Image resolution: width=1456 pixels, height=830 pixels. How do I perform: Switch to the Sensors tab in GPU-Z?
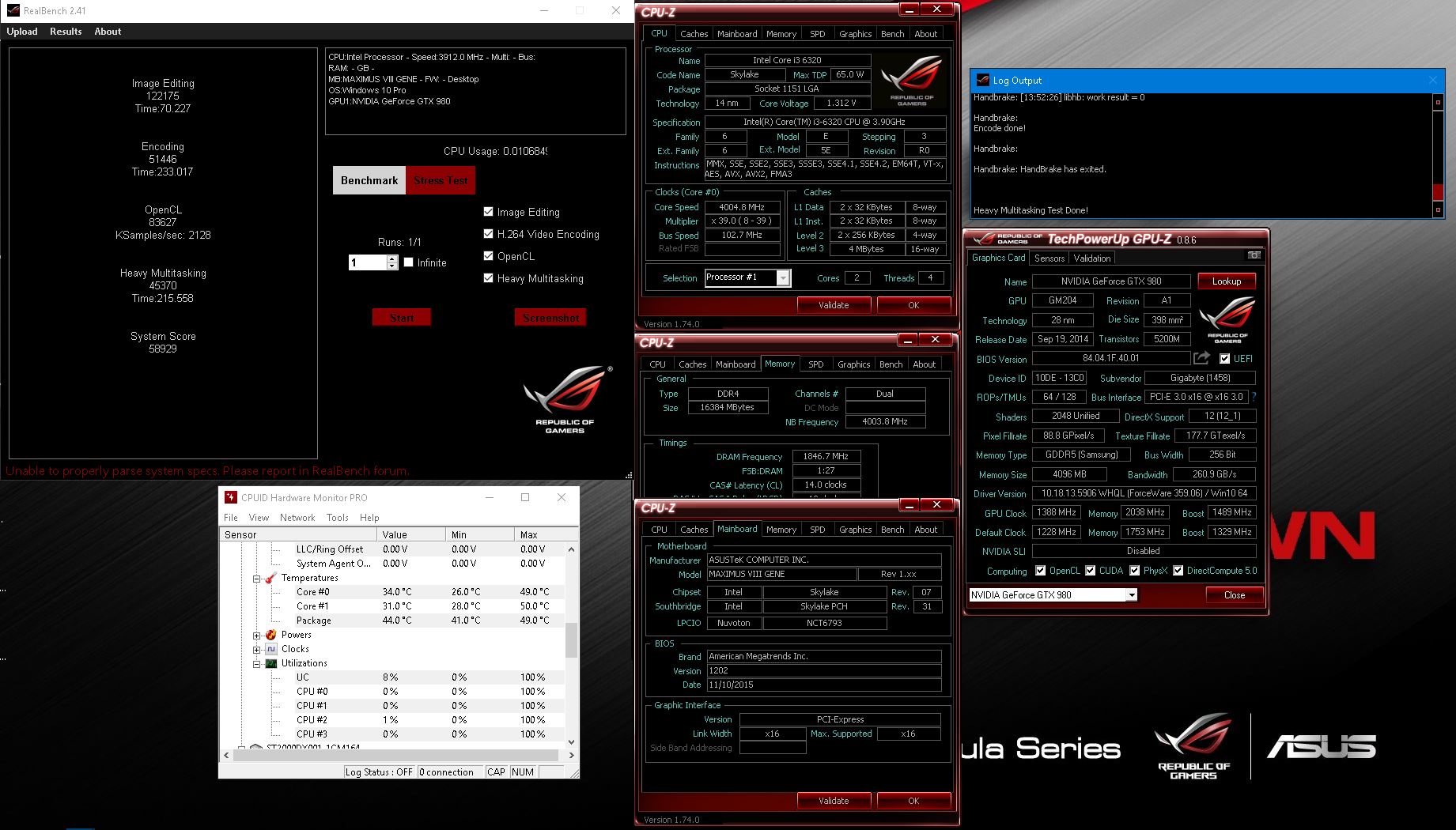tap(1049, 258)
